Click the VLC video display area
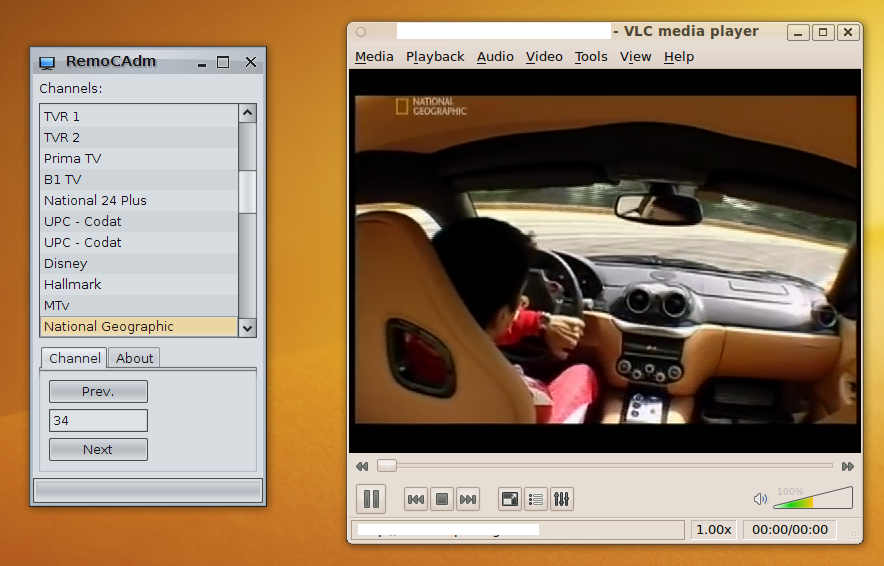 coord(605,260)
